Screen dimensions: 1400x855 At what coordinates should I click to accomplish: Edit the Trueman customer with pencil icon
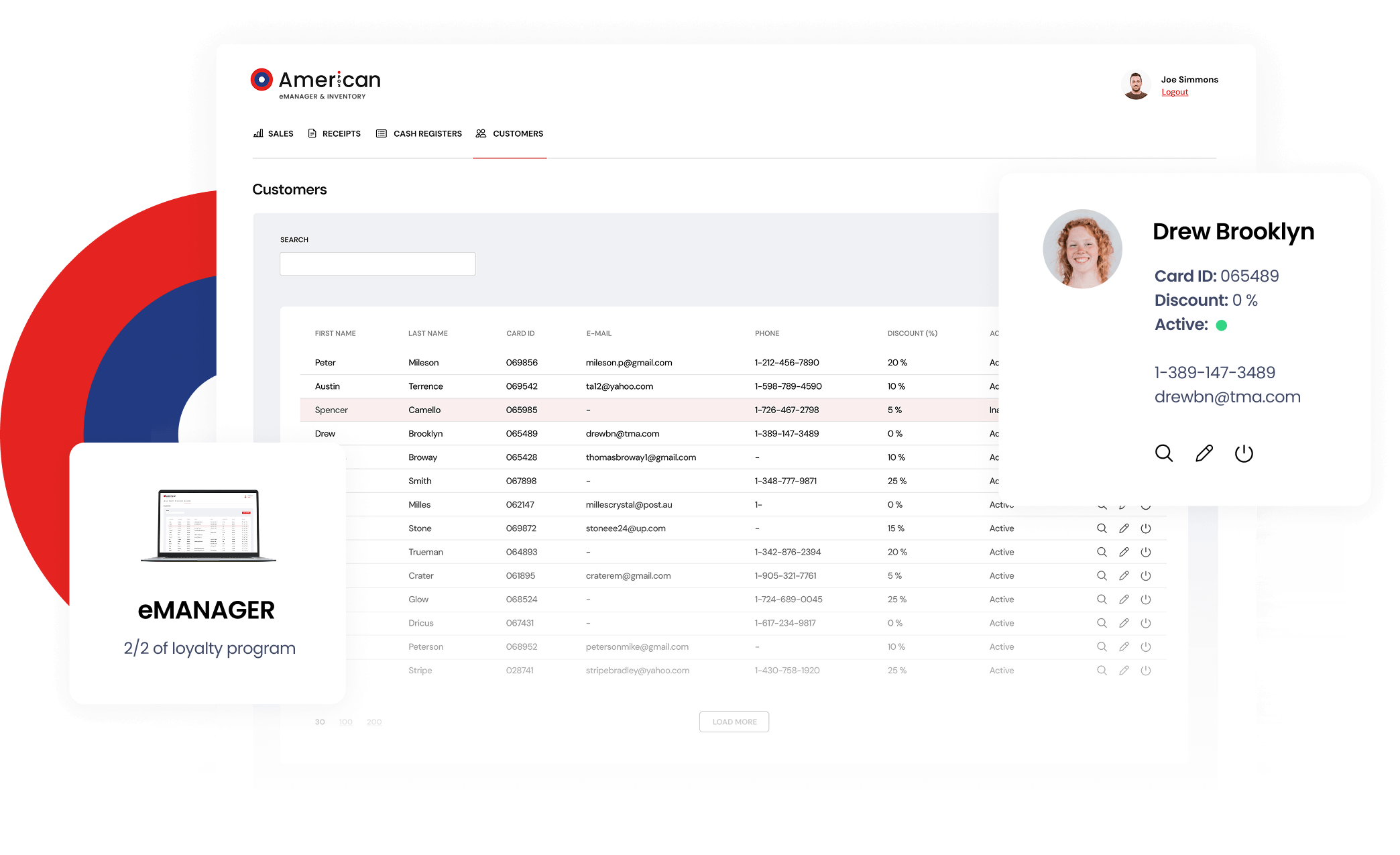click(x=1124, y=552)
